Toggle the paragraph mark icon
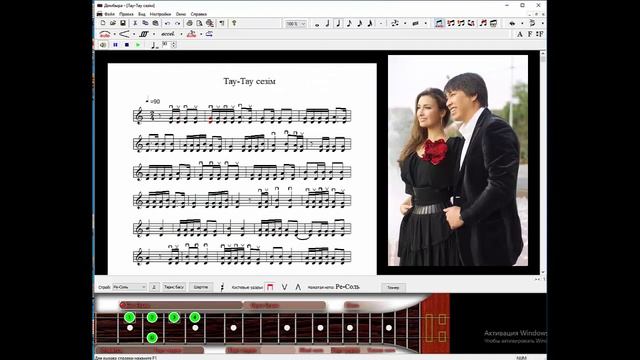Image resolution: width=640 pixels, height=360 pixels. tap(222, 23)
